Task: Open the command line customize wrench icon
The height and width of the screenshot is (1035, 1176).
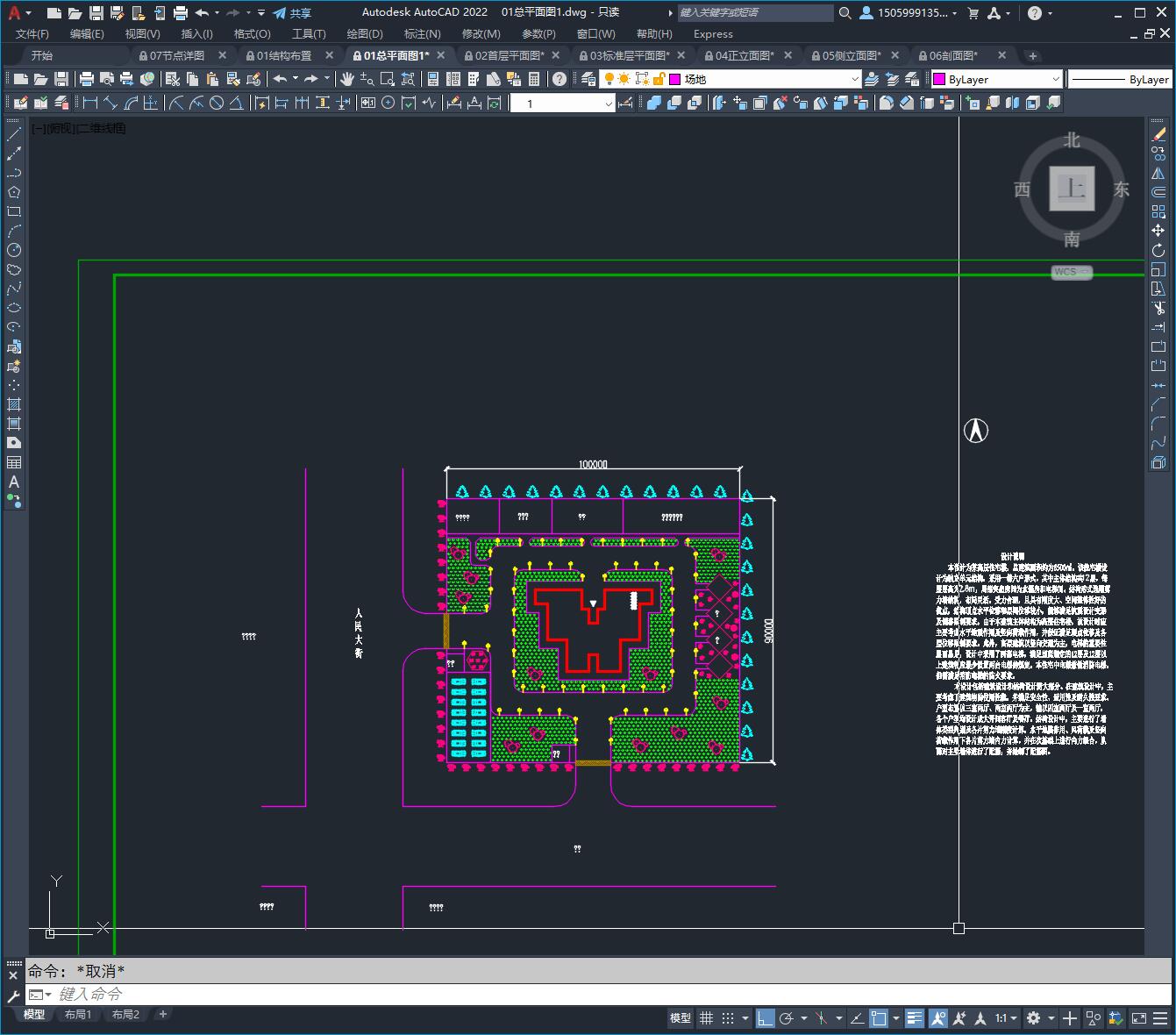Action: click(x=13, y=995)
